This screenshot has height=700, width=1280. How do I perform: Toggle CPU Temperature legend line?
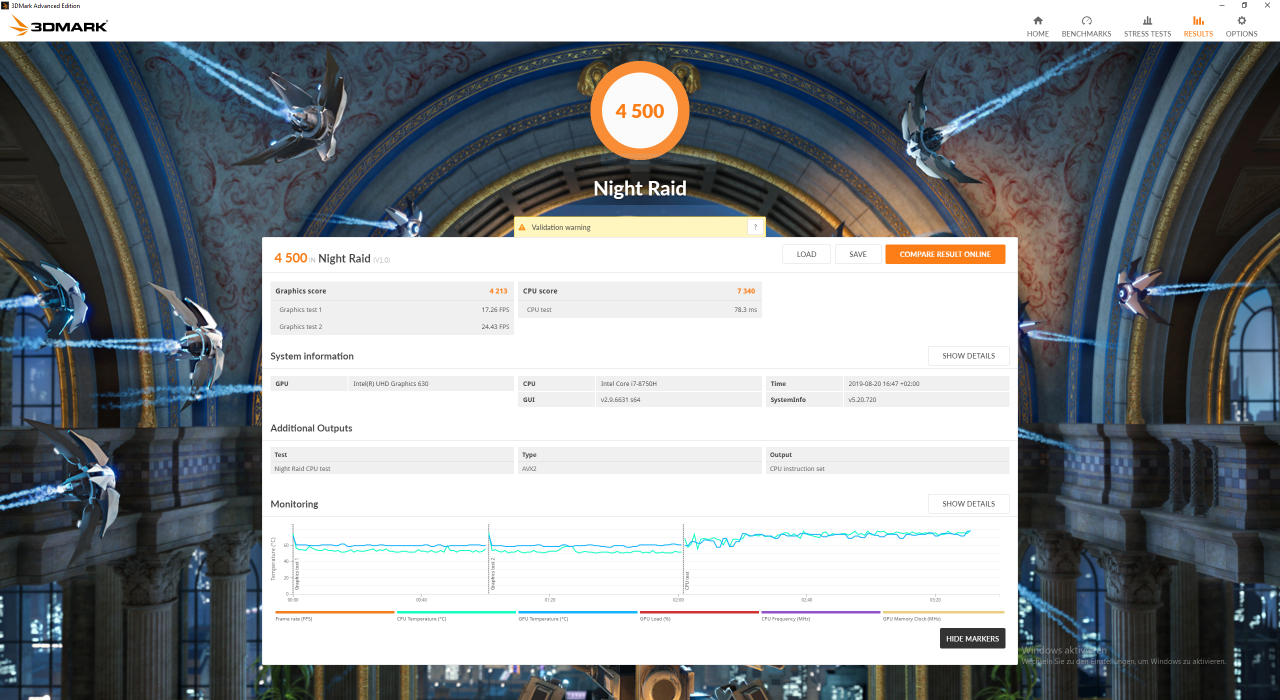tap(456, 615)
